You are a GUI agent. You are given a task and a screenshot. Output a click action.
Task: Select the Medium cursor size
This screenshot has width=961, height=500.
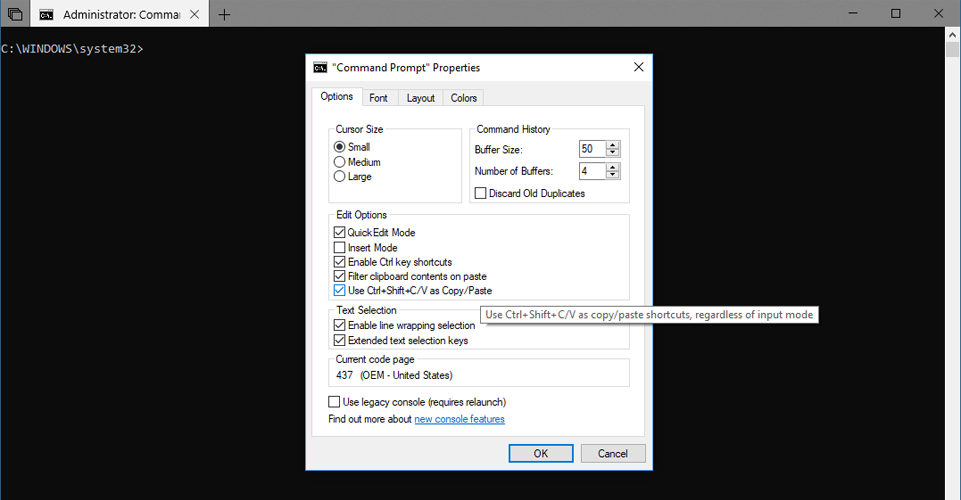[x=340, y=162]
